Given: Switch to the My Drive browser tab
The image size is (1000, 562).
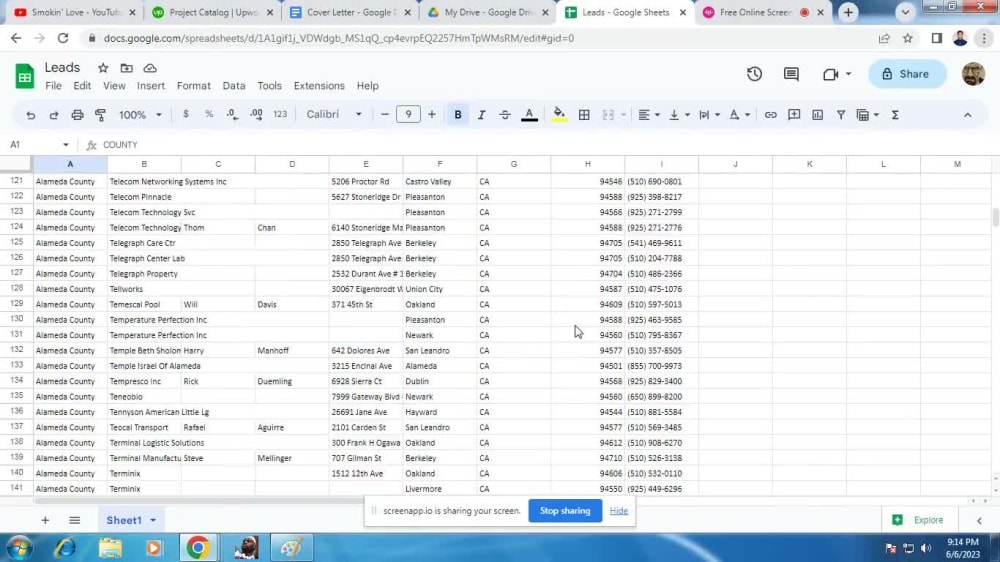Looking at the screenshot, I should click(x=488, y=12).
